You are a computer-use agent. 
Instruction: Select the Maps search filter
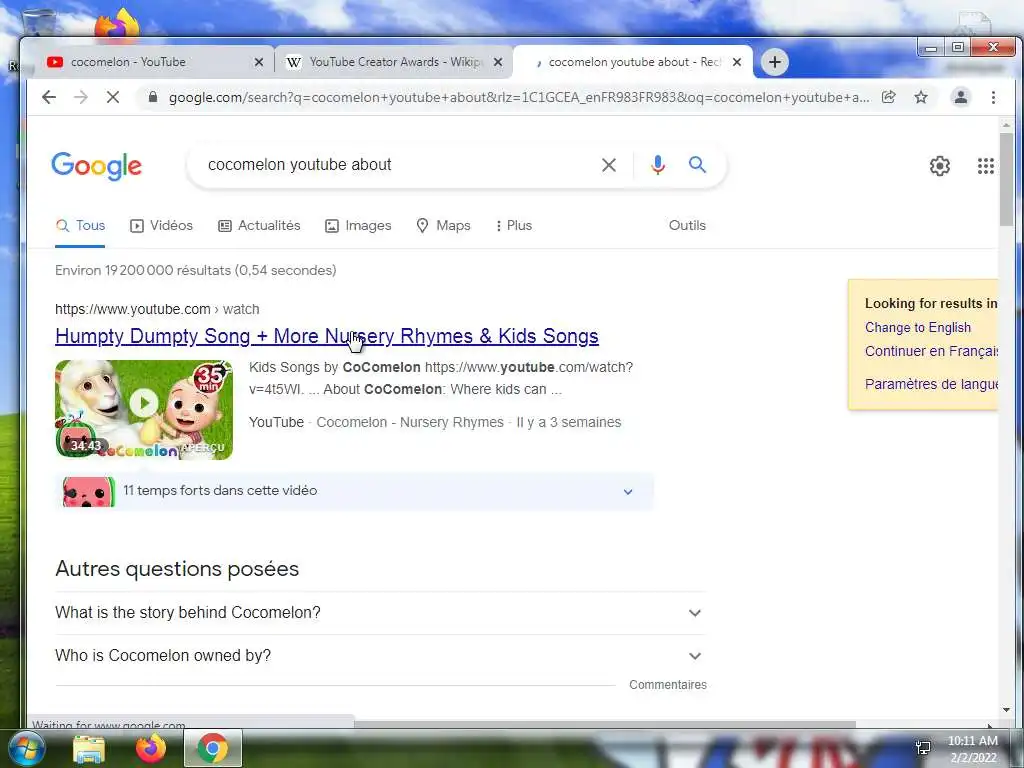coord(443,226)
